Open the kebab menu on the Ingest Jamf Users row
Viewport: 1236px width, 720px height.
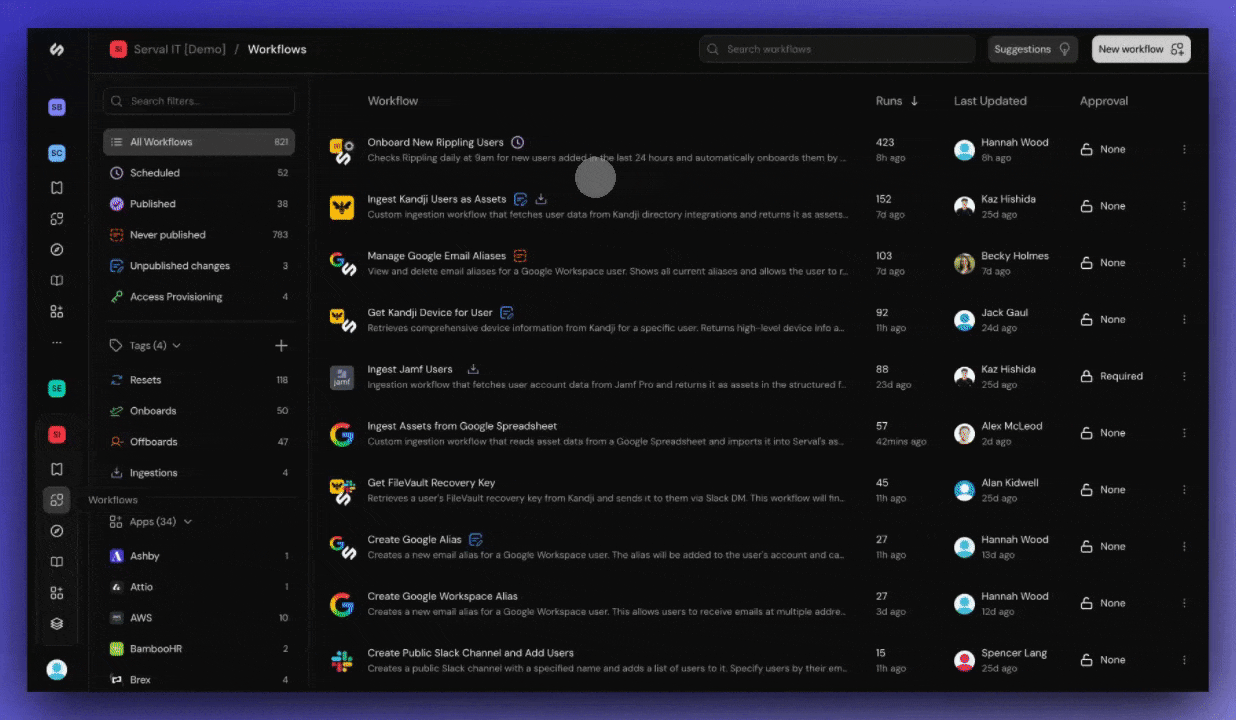tap(1184, 376)
